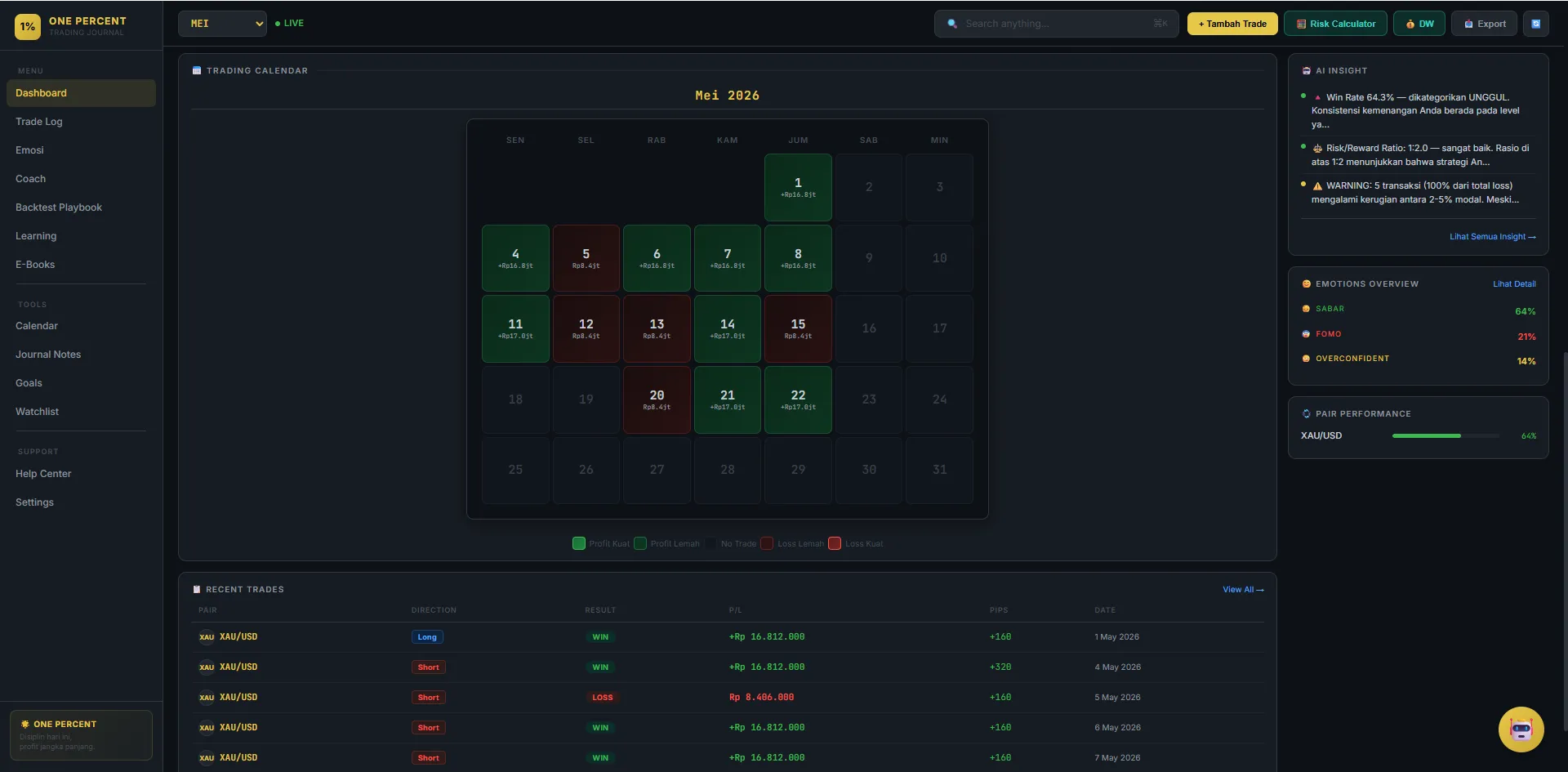Click the LIVE status indicator

290,24
